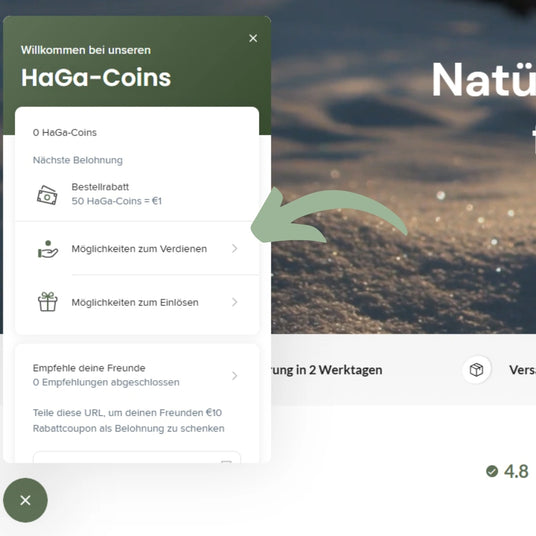The height and width of the screenshot is (536, 536).
Task: Click the Nächste Belohnung link
Action: tap(78, 160)
